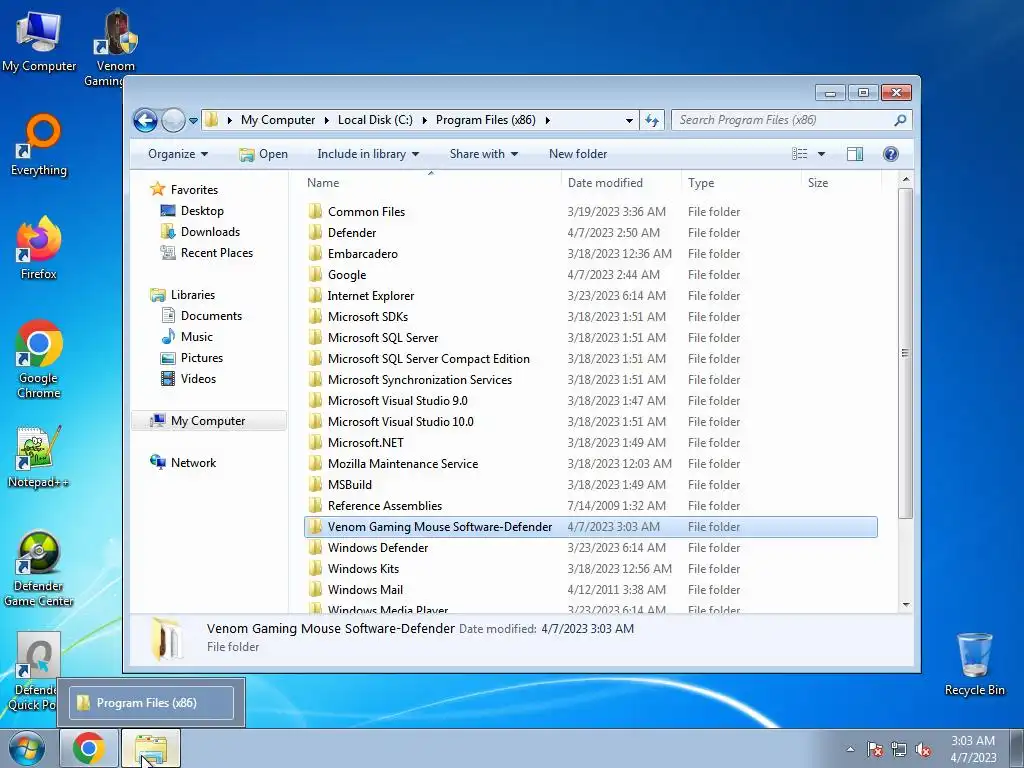Image resolution: width=1024 pixels, height=768 pixels.
Task: Select My Computer in navigation pane
Action: (208, 421)
